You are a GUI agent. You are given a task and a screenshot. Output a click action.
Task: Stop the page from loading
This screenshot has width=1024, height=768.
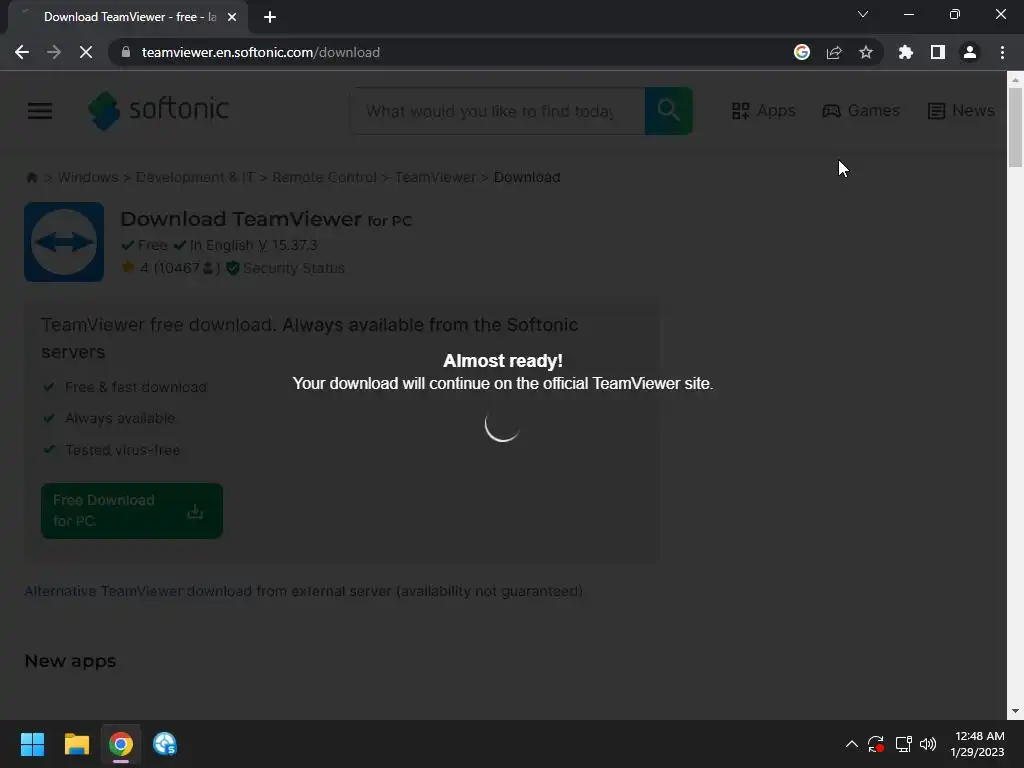(86, 52)
